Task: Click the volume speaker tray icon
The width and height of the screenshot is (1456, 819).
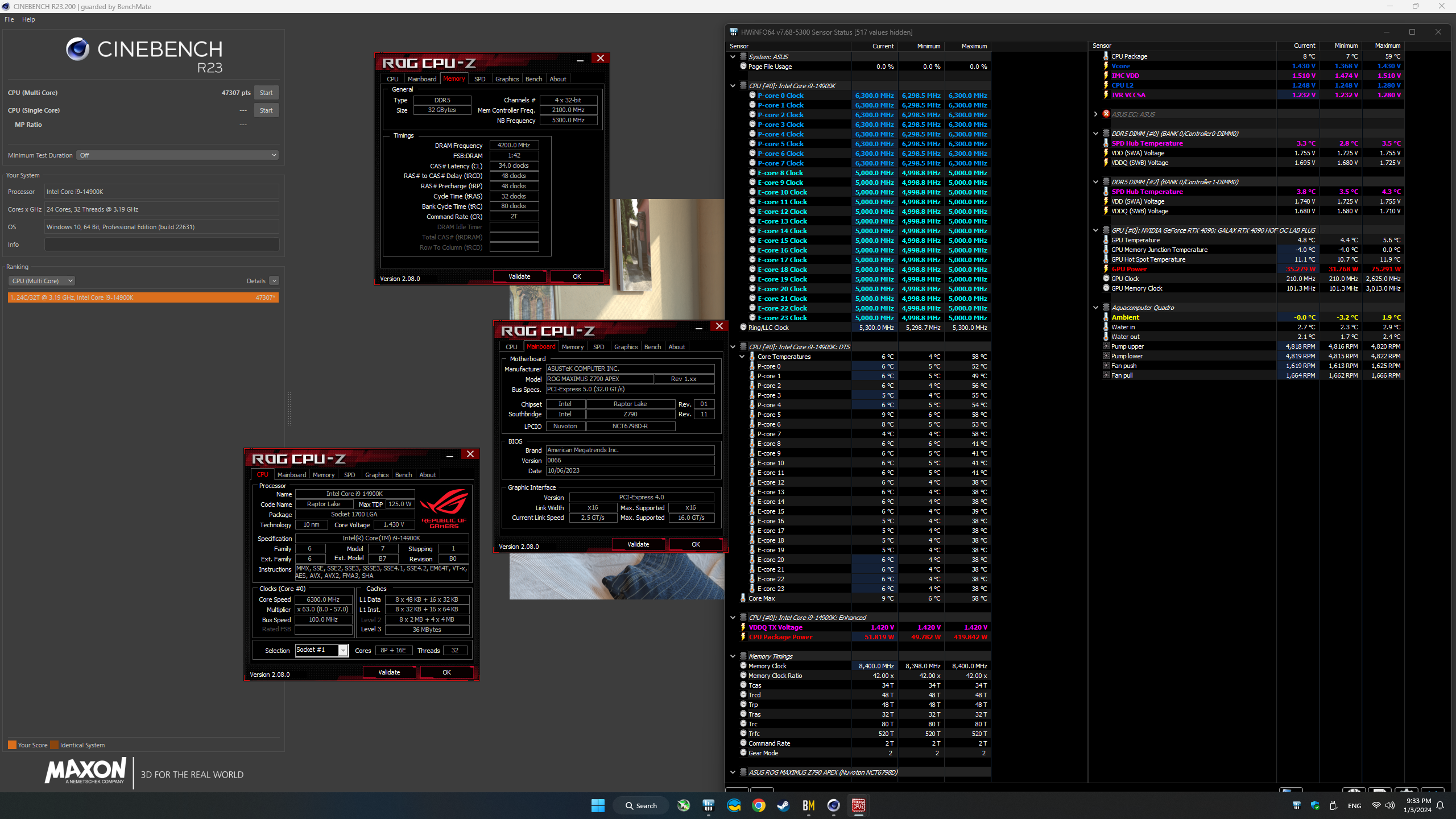Action: point(1390,805)
